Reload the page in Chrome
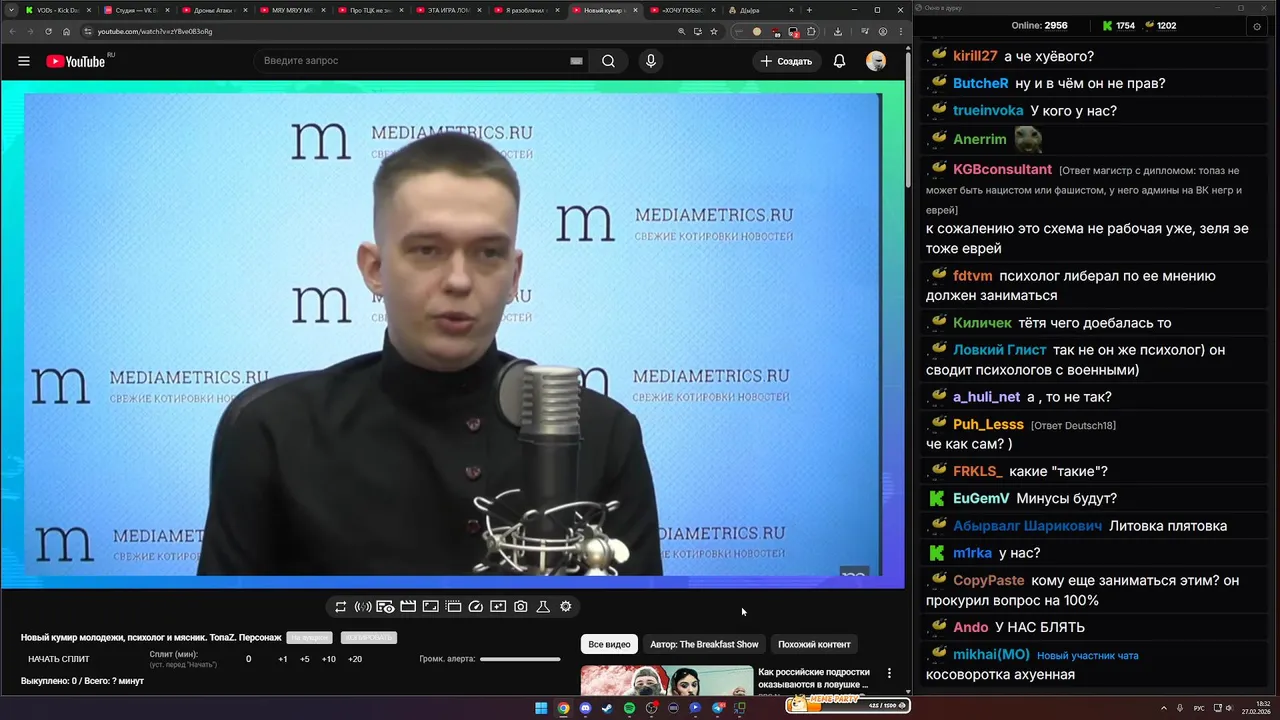 pyautogui.click(x=49, y=31)
